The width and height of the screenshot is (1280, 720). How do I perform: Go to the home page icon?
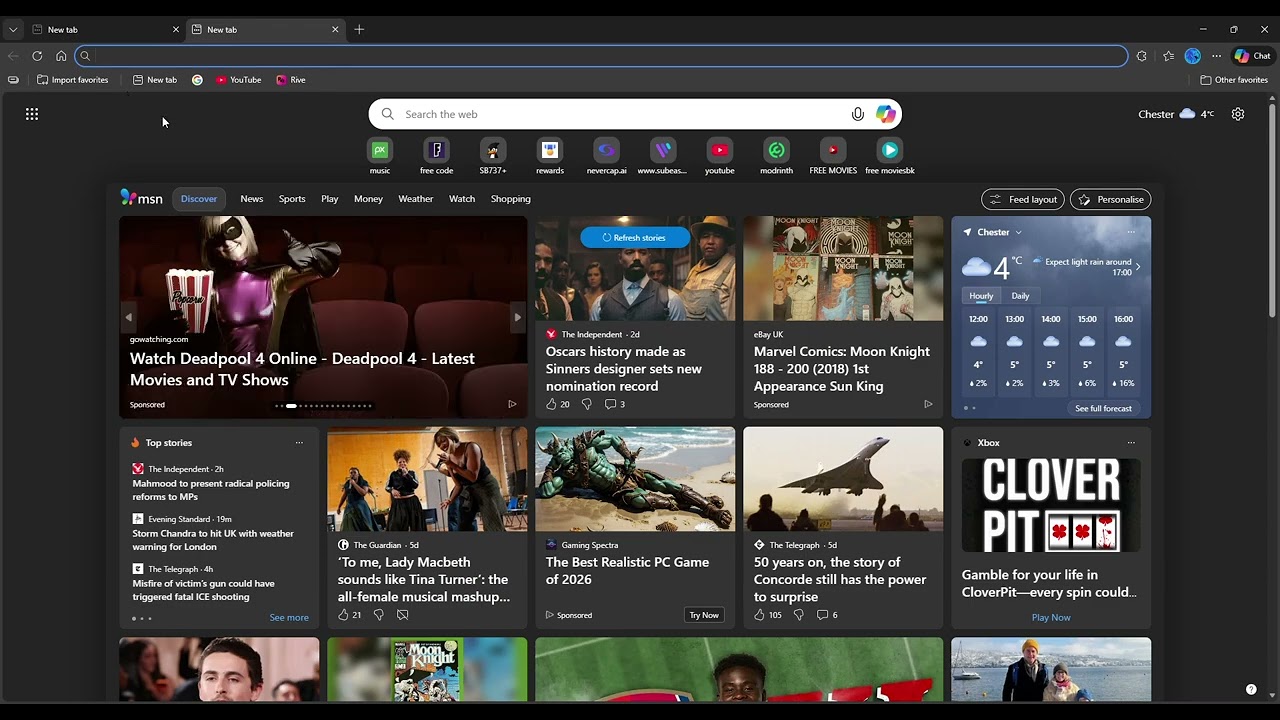click(61, 56)
